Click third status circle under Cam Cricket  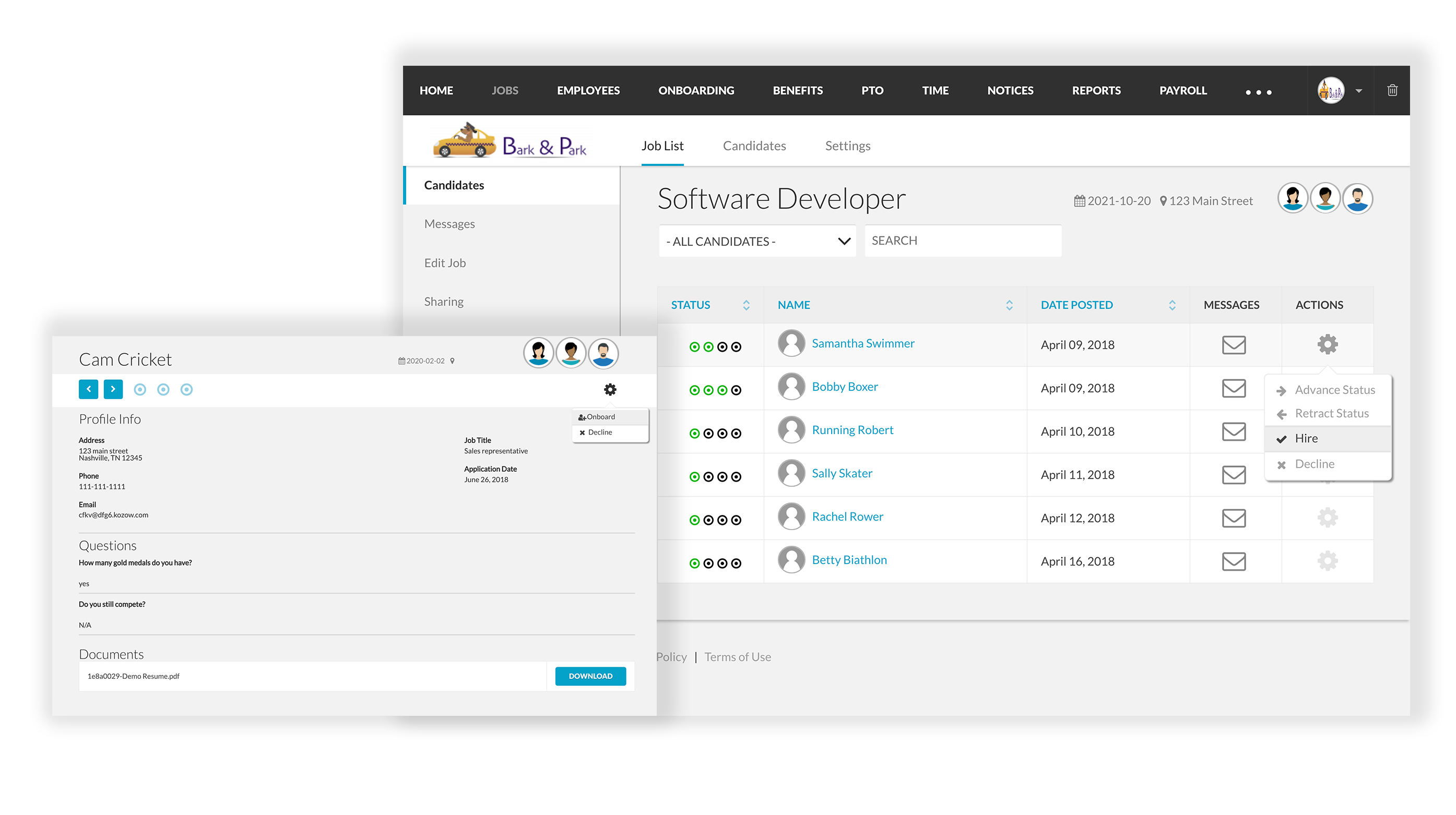coord(186,389)
